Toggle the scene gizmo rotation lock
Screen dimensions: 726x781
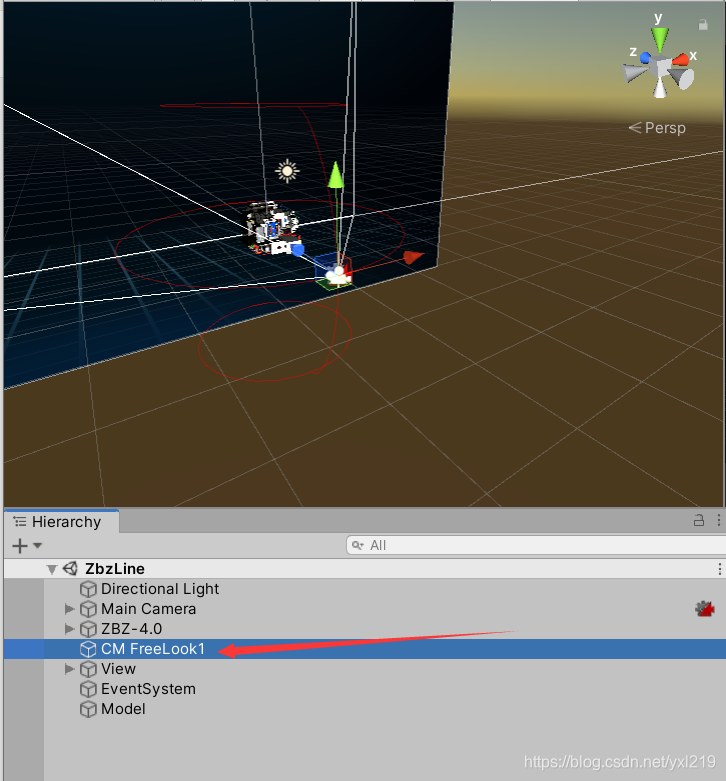click(703, 24)
